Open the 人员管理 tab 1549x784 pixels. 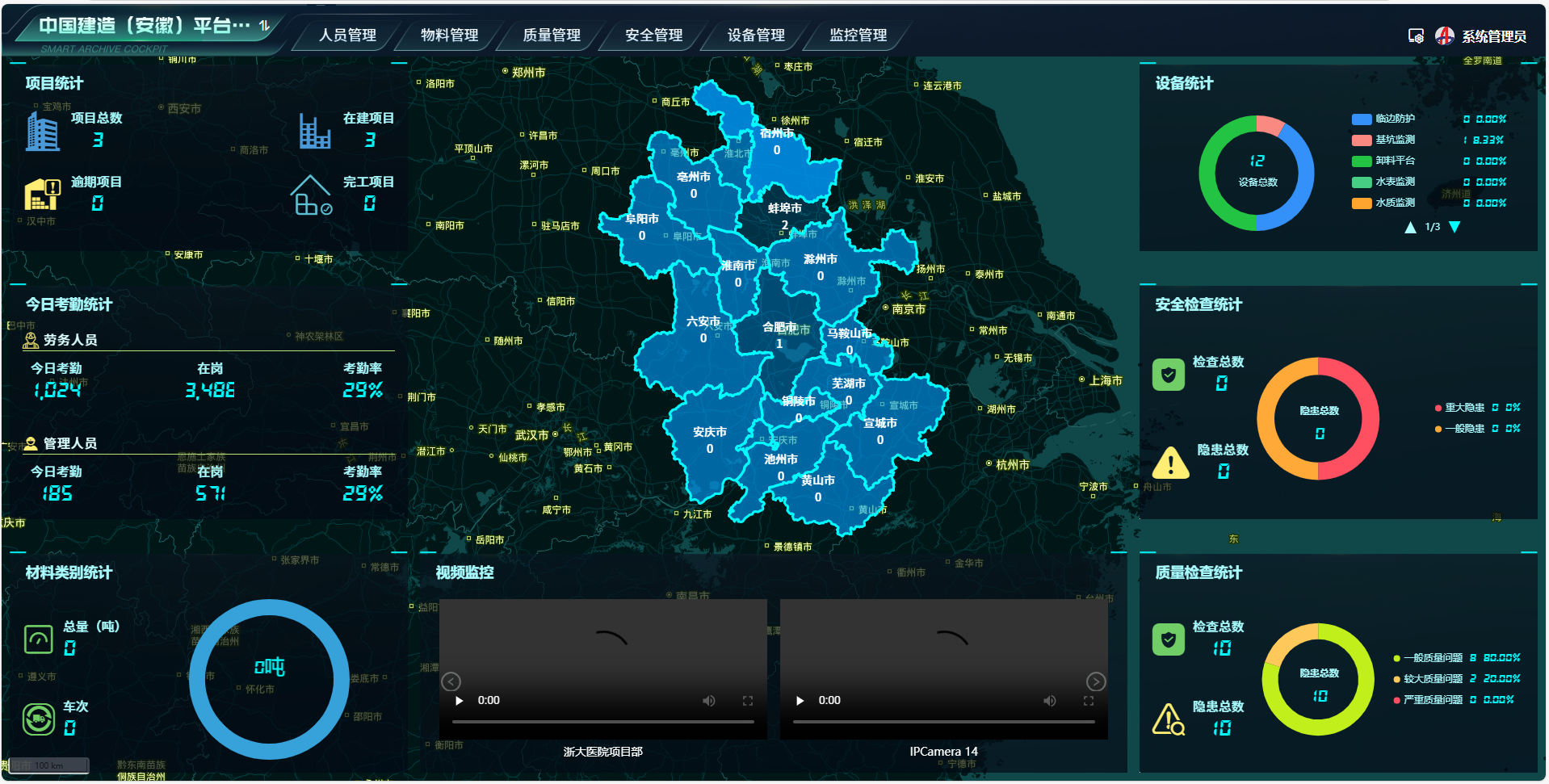pyautogui.click(x=347, y=35)
